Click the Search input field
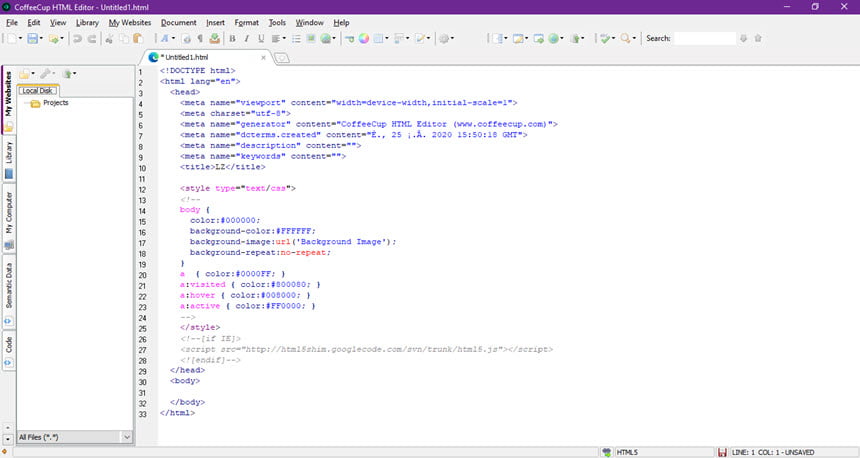 point(705,38)
